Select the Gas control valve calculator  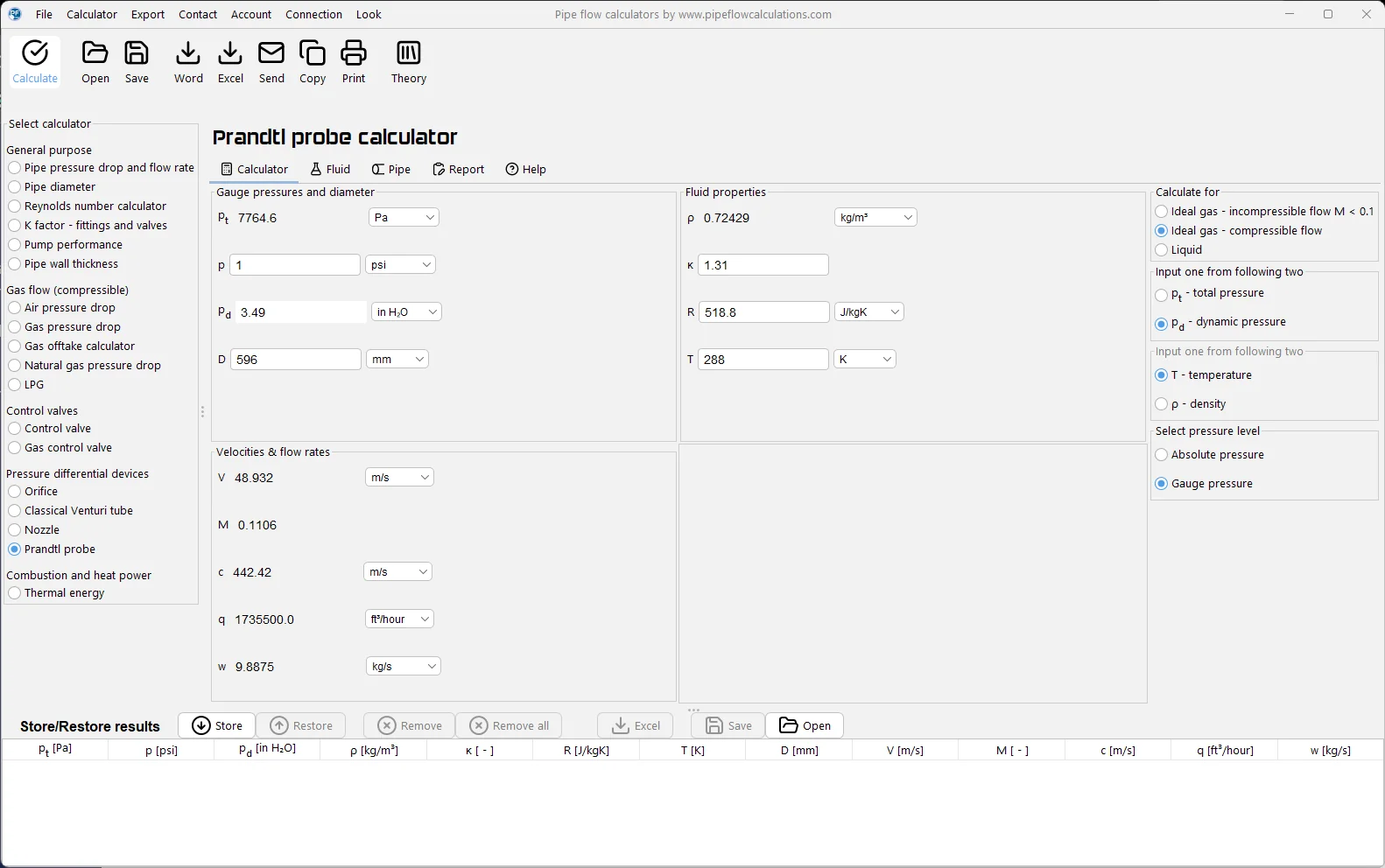(60, 447)
